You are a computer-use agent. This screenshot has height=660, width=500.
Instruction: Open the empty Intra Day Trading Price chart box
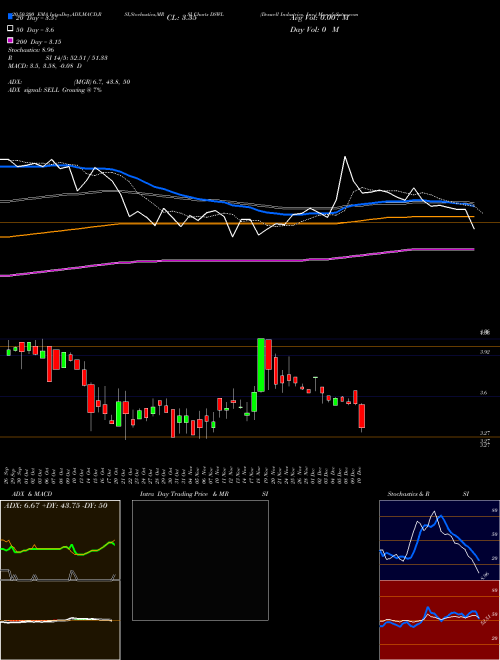coord(200,560)
